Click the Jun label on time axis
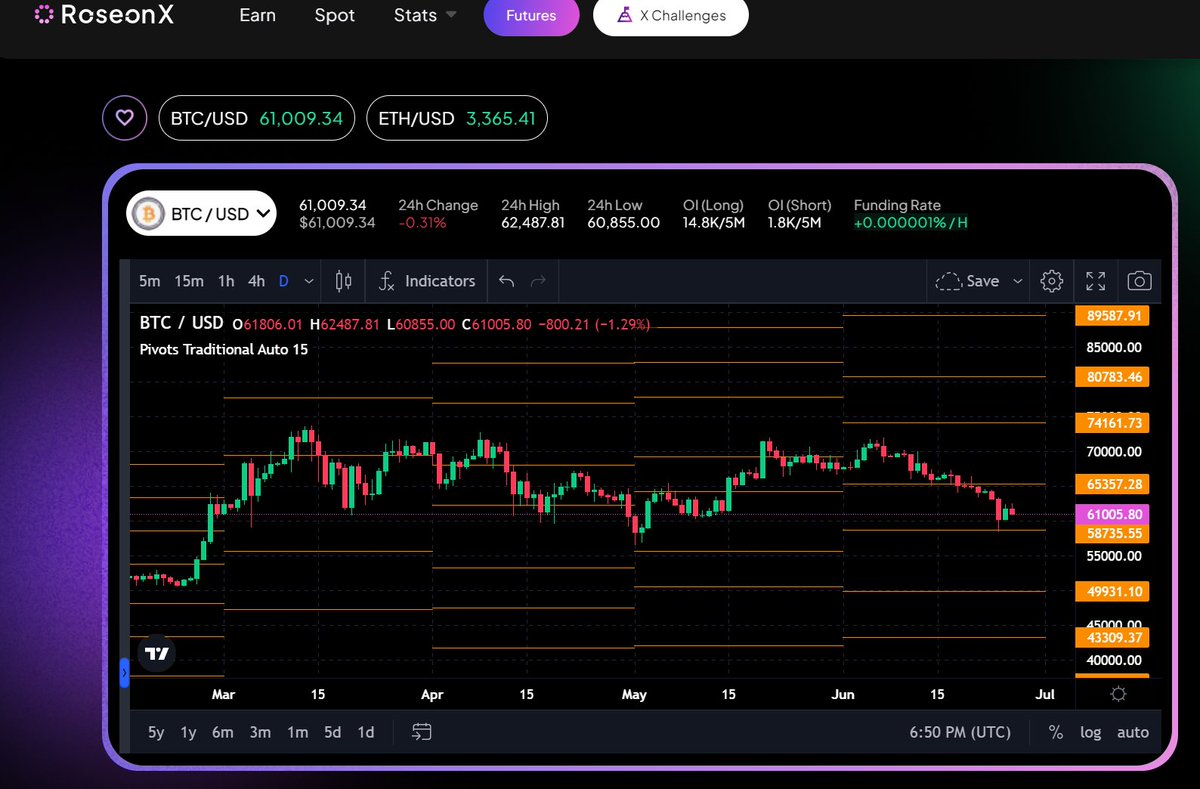The image size is (1200, 789). [x=843, y=694]
